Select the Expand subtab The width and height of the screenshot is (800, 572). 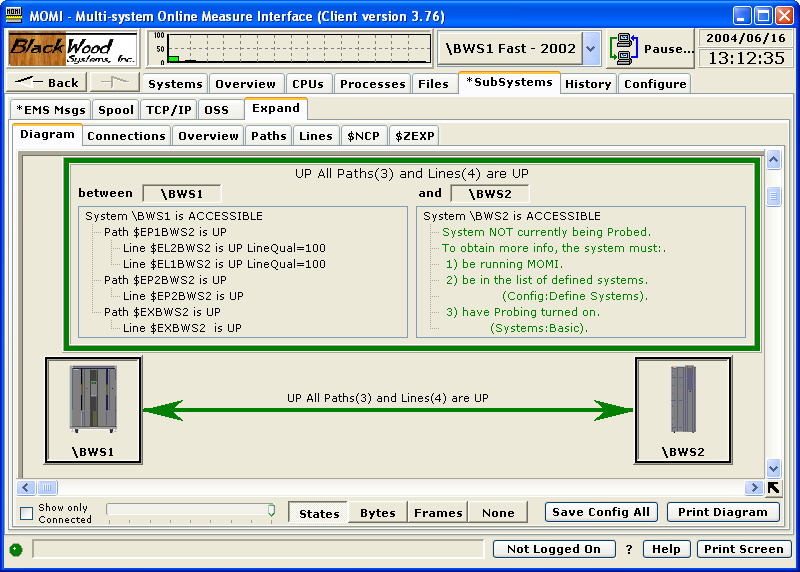point(276,108)
